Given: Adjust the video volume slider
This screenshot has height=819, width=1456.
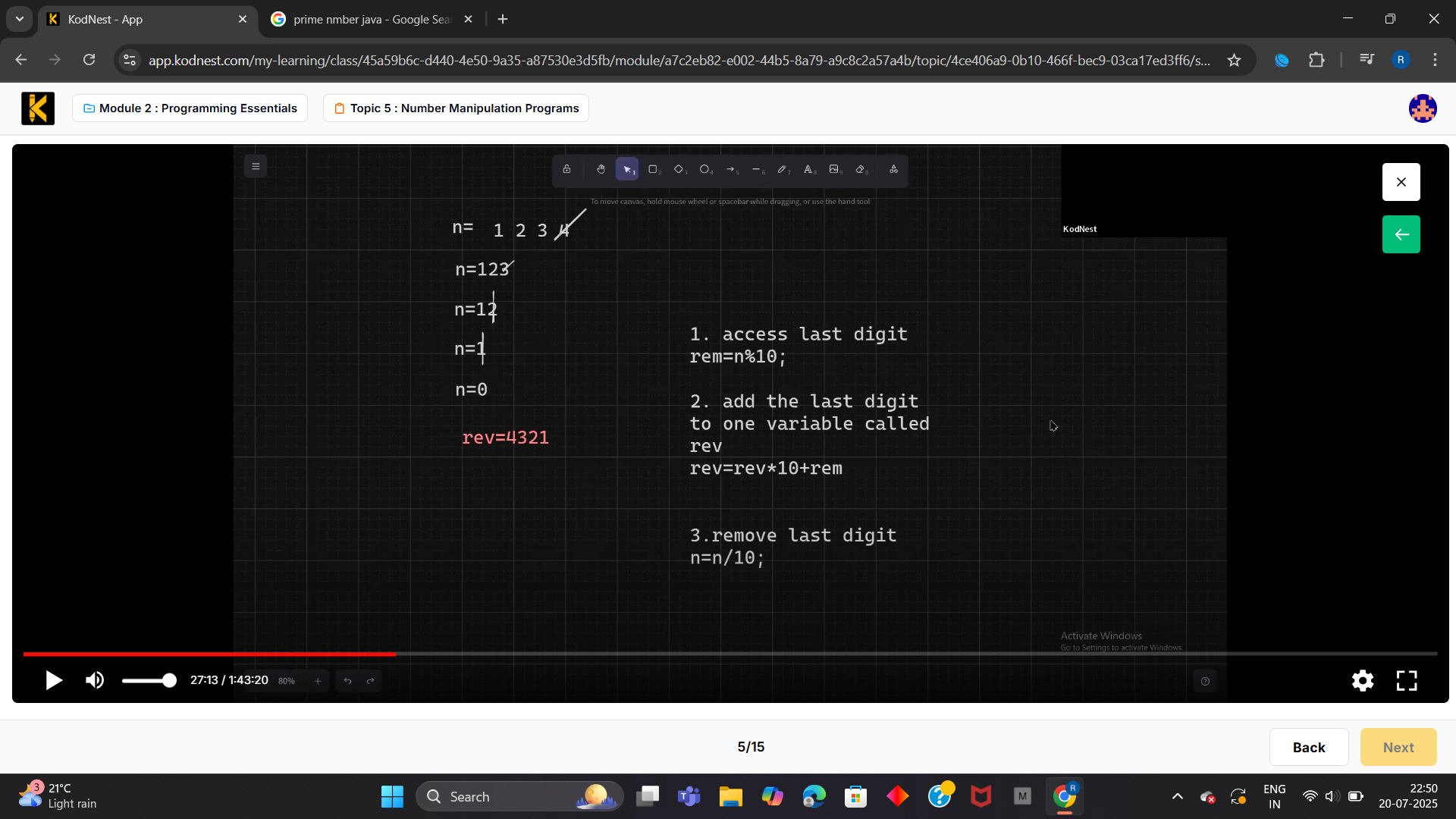Looking at the screenshot, I should (149, 681).
